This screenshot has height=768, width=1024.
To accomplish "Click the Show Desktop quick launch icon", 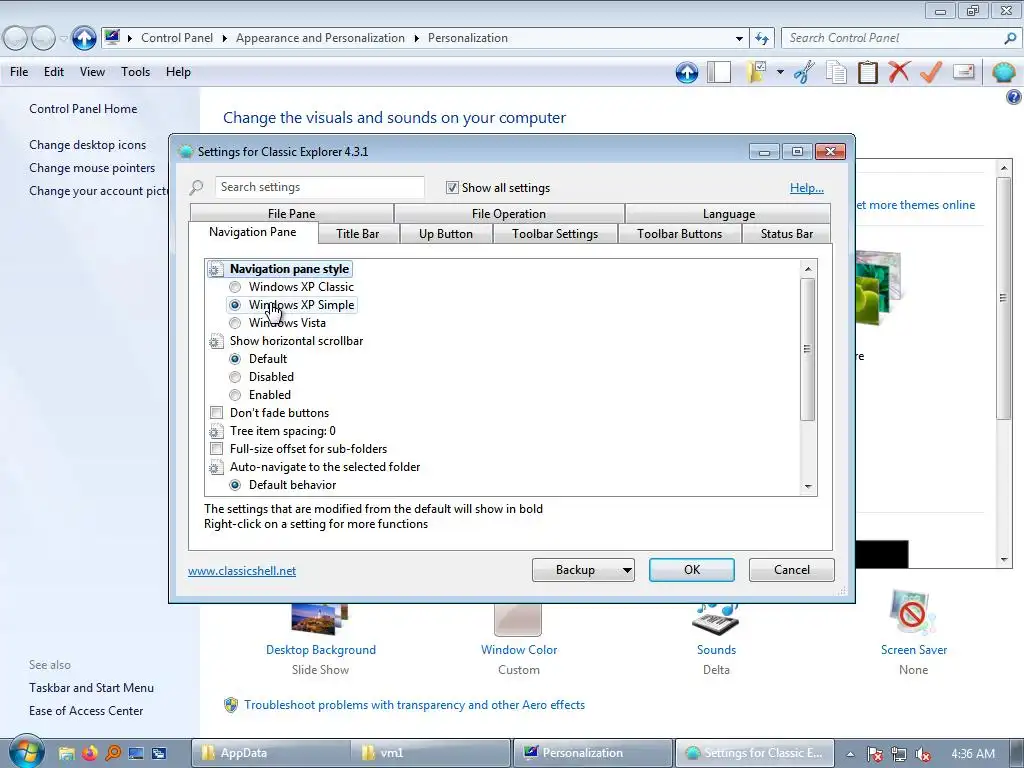I will point(136,753).
